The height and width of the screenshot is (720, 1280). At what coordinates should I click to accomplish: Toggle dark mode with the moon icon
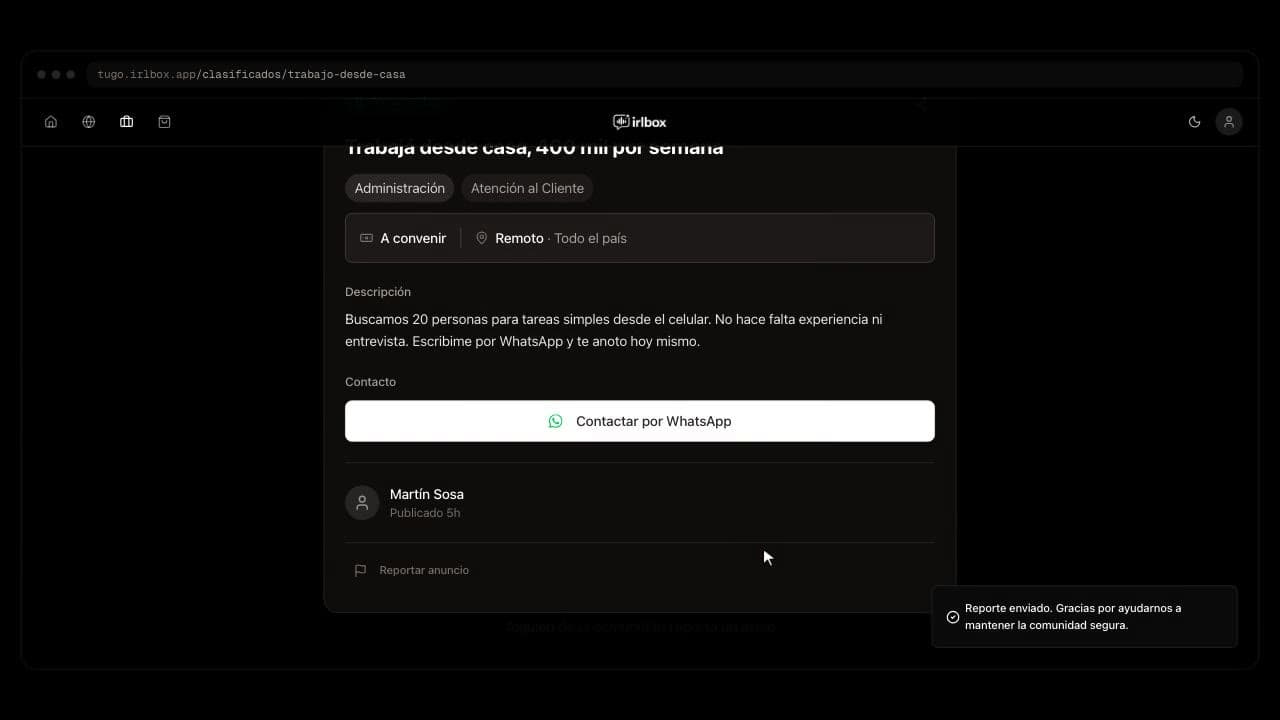(x=1194, y=122)
